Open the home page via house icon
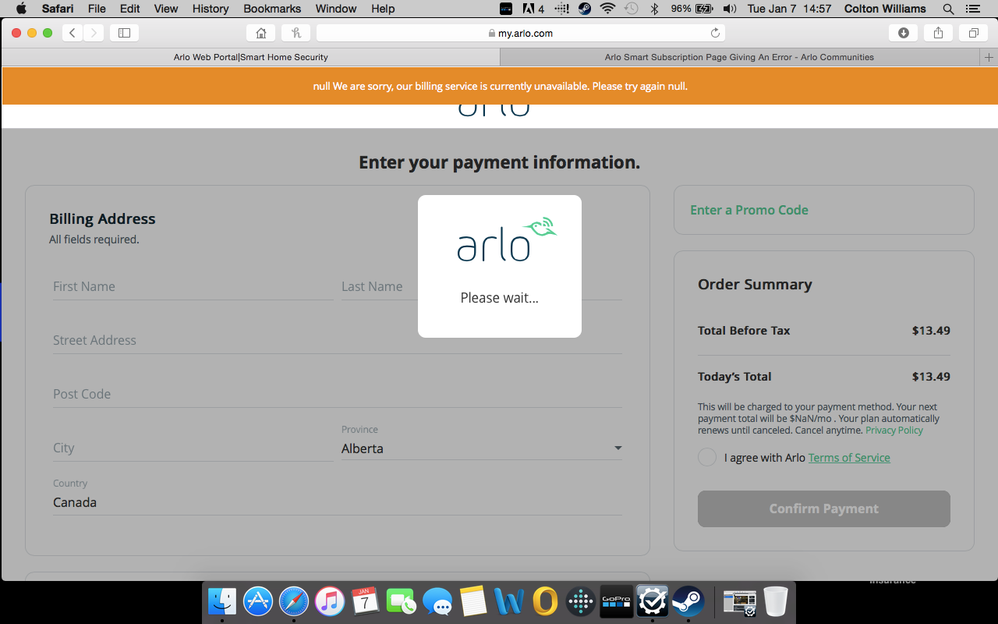Viewport: 998px width, 624px height. tap(261, 33)
